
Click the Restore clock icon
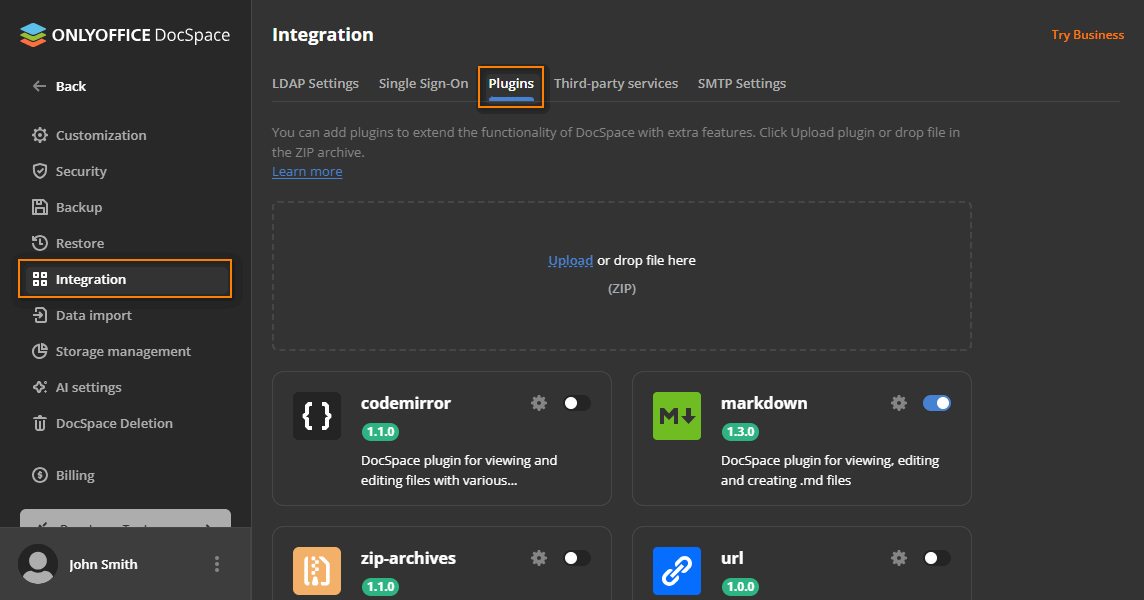pyautogui.click(x=40, y=243)
